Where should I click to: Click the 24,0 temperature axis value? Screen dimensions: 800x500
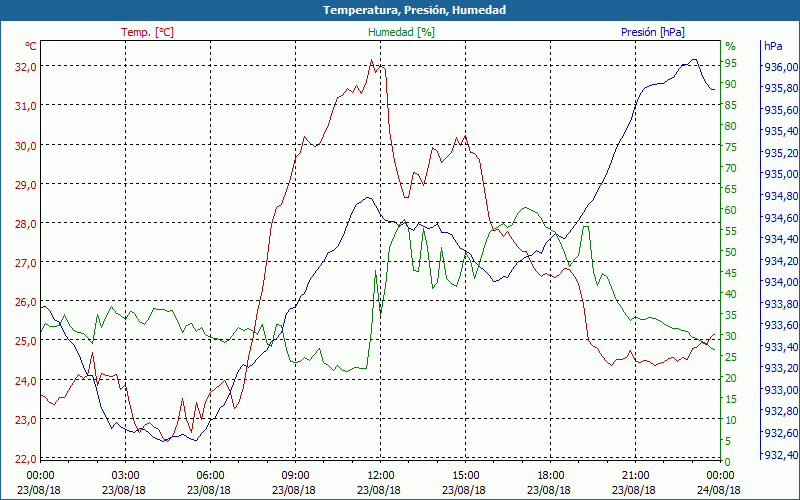coord(27,381)
